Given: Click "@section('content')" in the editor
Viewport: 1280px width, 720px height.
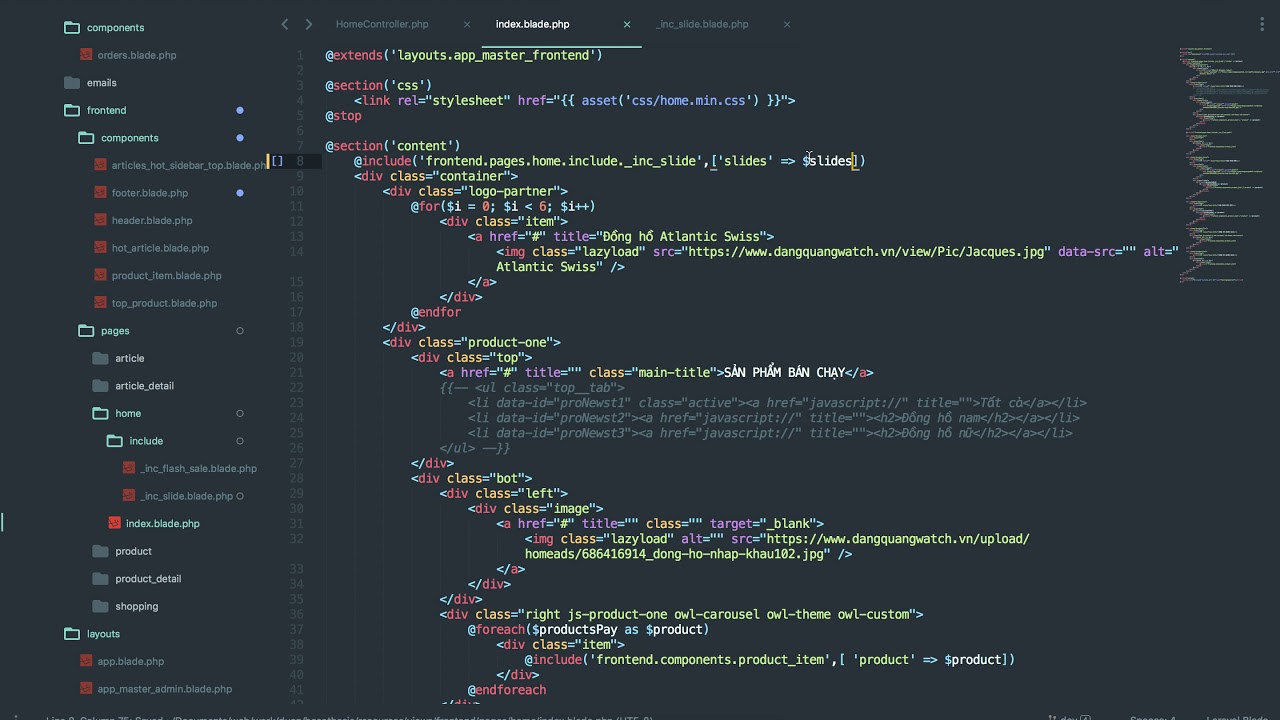Looking at the screenshot, I should click(393, 146).
